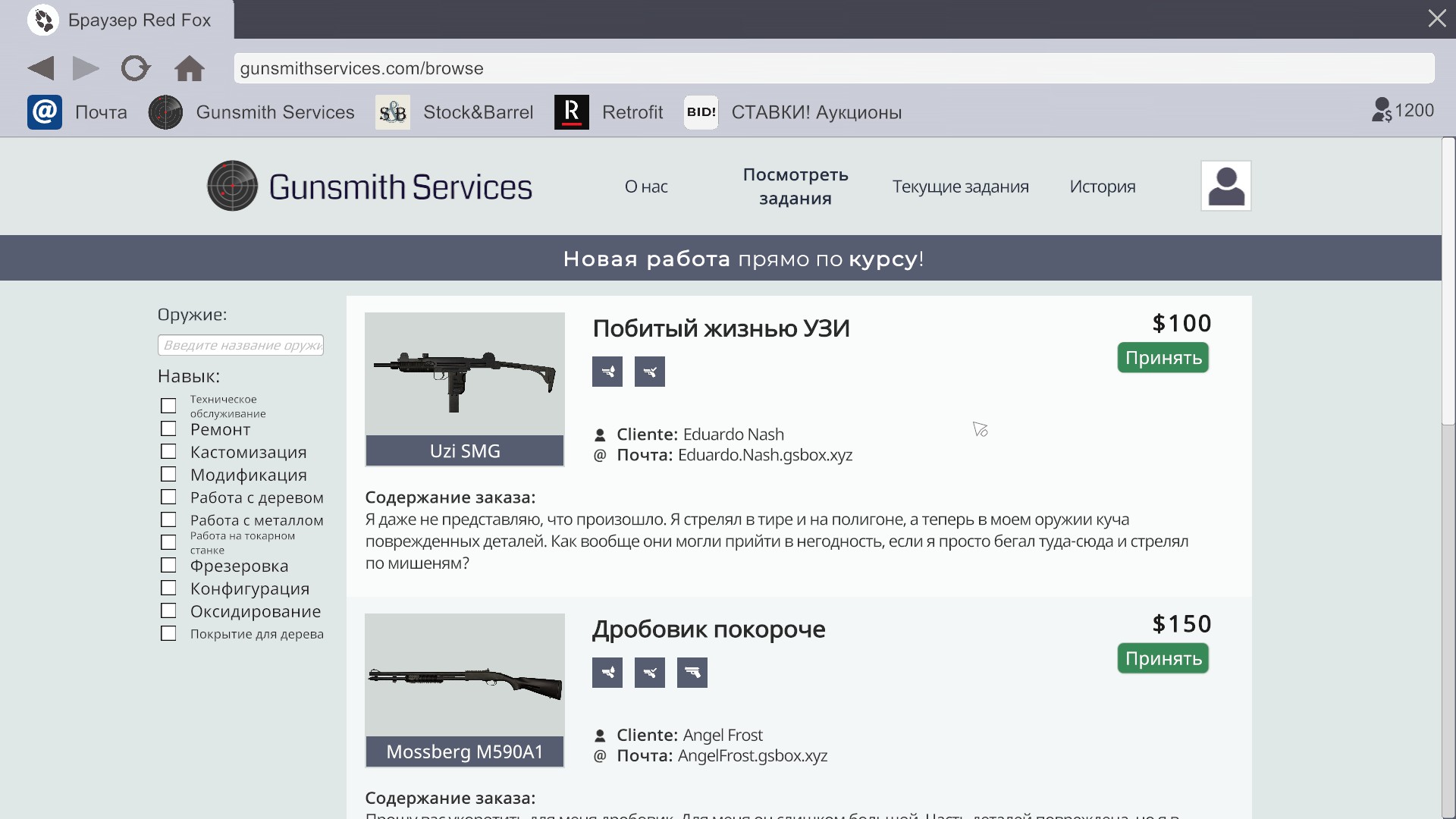Click the browser forward arrow

pos(86,68)
